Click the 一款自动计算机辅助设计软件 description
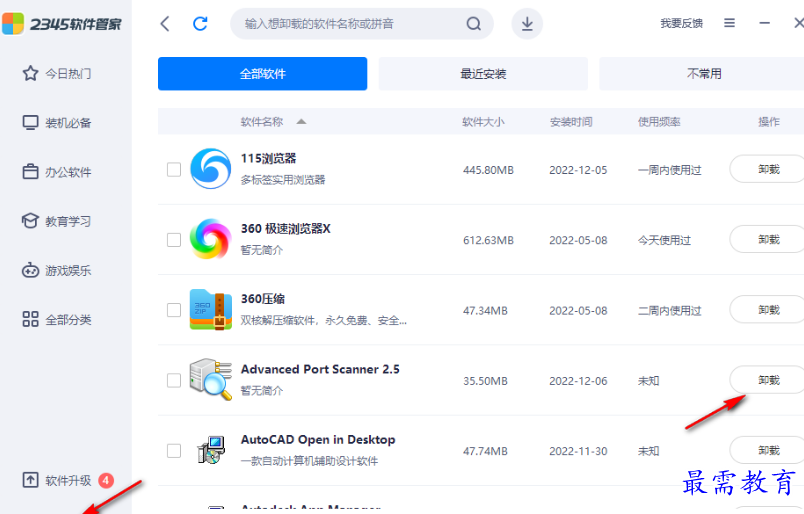The image size is (804, 514). click(x=309, y=461)
